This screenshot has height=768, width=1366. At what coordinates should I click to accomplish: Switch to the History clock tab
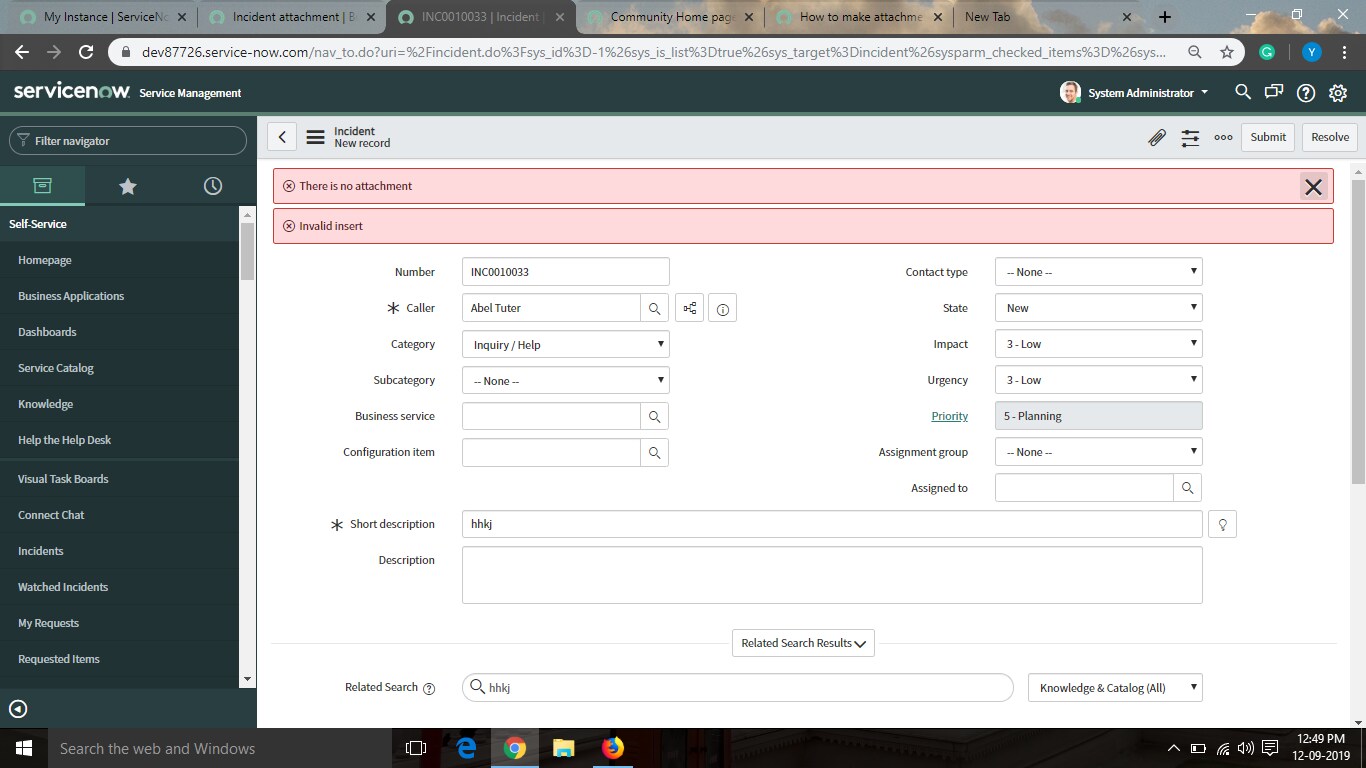pos(212,186)
